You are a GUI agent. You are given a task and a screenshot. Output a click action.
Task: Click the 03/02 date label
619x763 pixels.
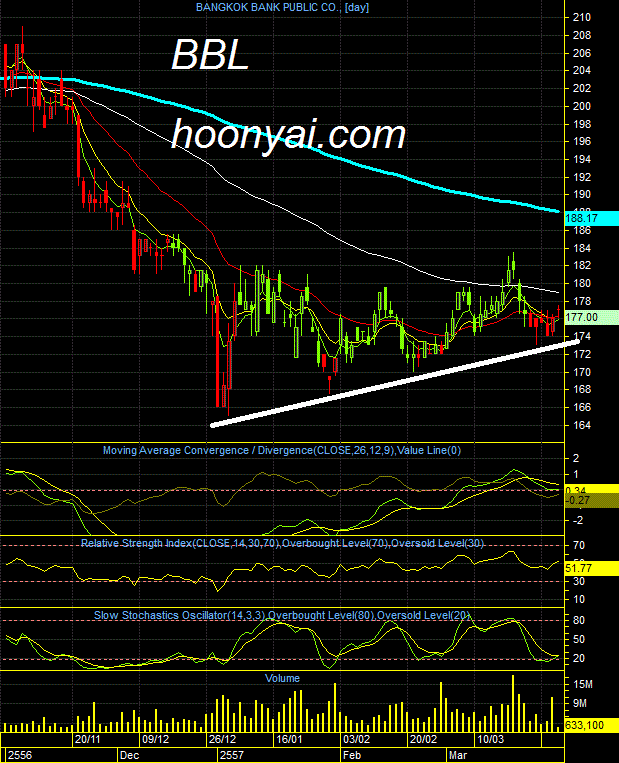[356, 740]
